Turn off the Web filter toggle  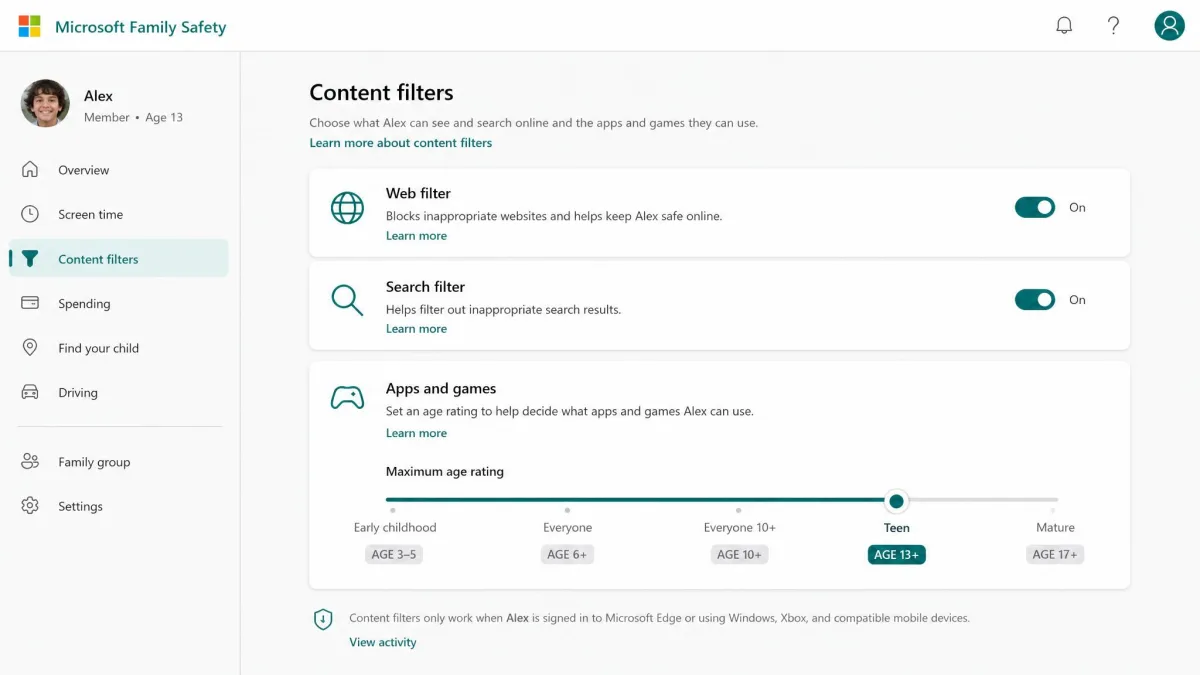pyautogui.click(x=1035, y=208)
